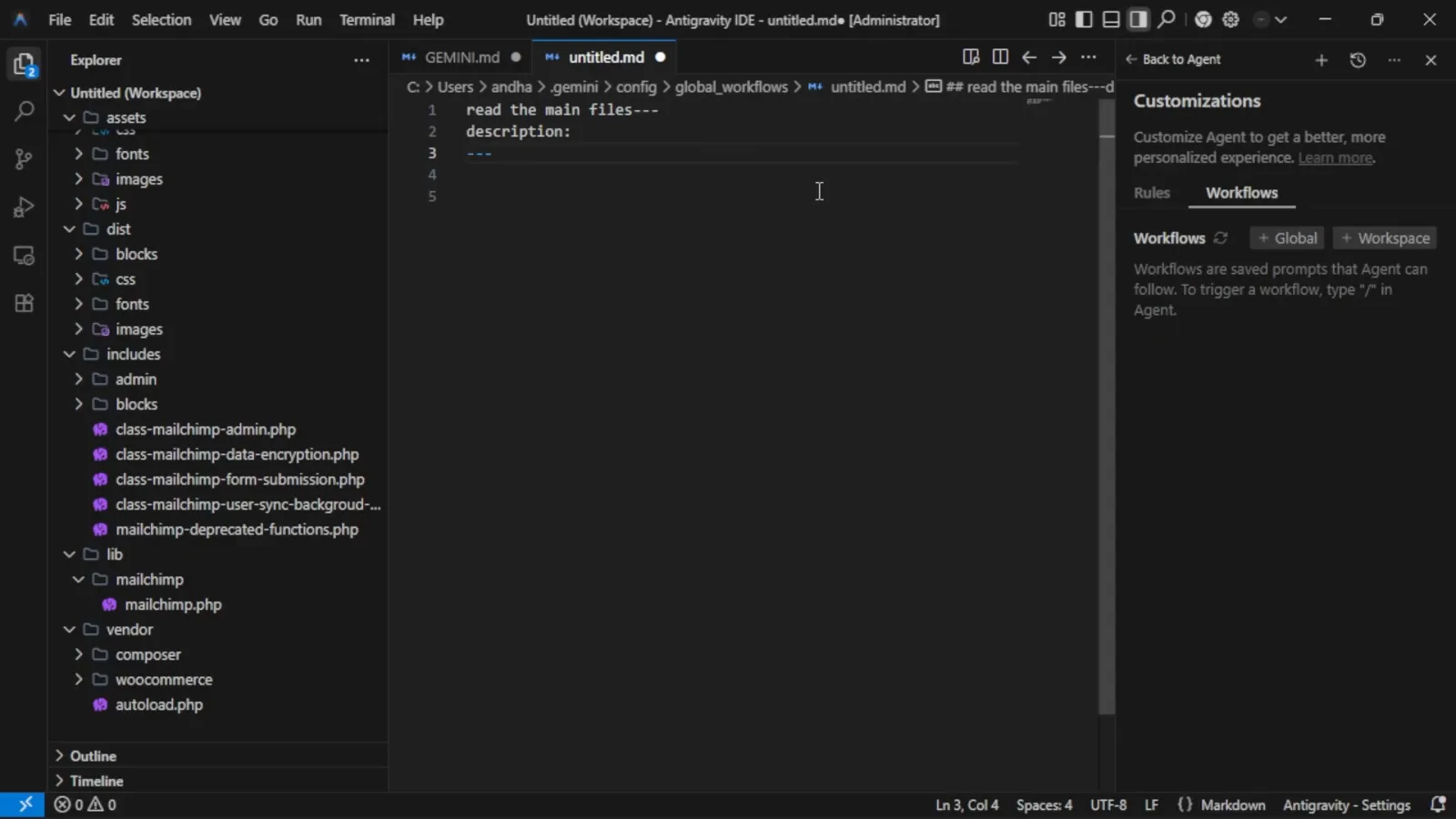Switch to the GEMINI.md tab
Viewport: 1456px width, 819px height.
click(x=461, y=57)
